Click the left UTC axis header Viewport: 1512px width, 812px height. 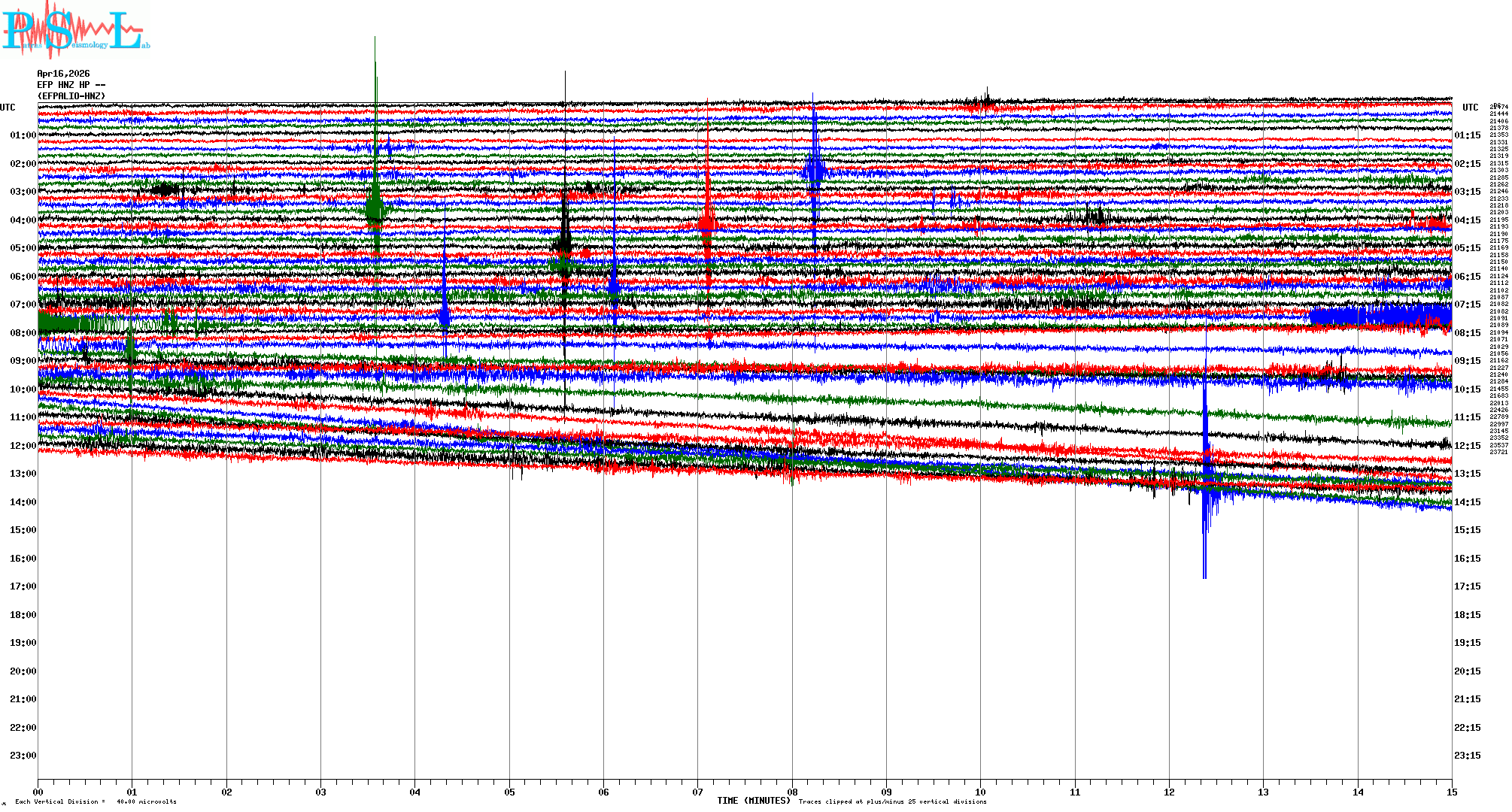(x=8, y=108)
